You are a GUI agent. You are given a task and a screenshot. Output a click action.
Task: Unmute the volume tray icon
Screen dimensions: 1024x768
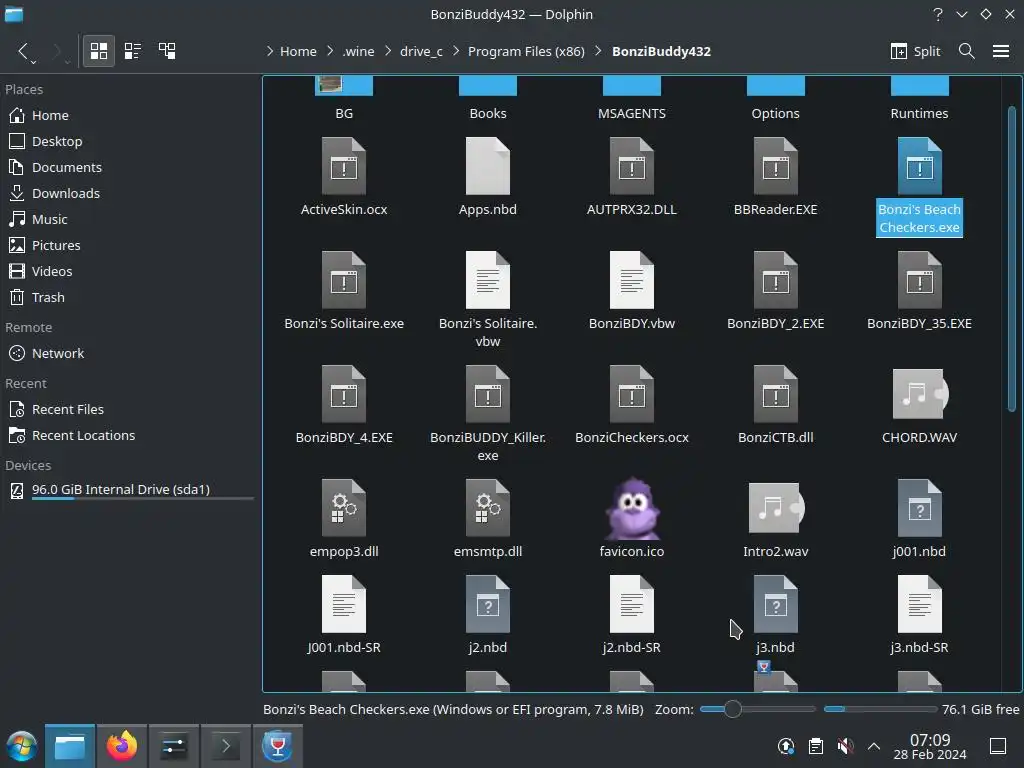point(845,746)
